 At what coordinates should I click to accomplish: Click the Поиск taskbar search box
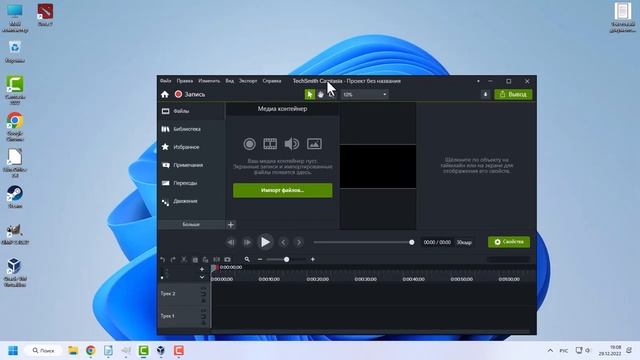43,351
